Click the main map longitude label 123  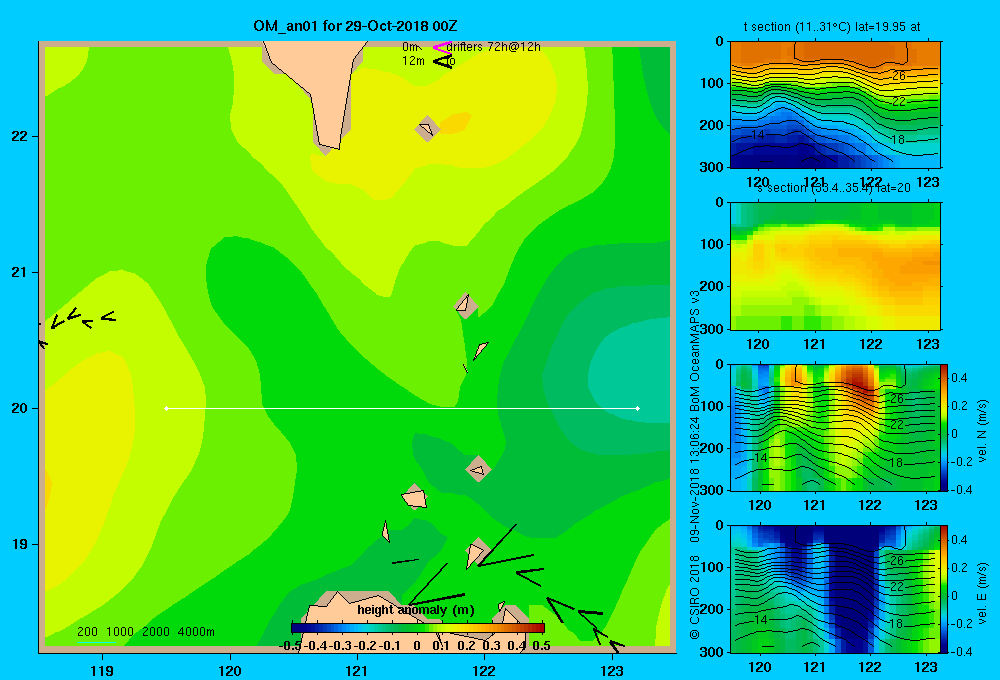612,670
